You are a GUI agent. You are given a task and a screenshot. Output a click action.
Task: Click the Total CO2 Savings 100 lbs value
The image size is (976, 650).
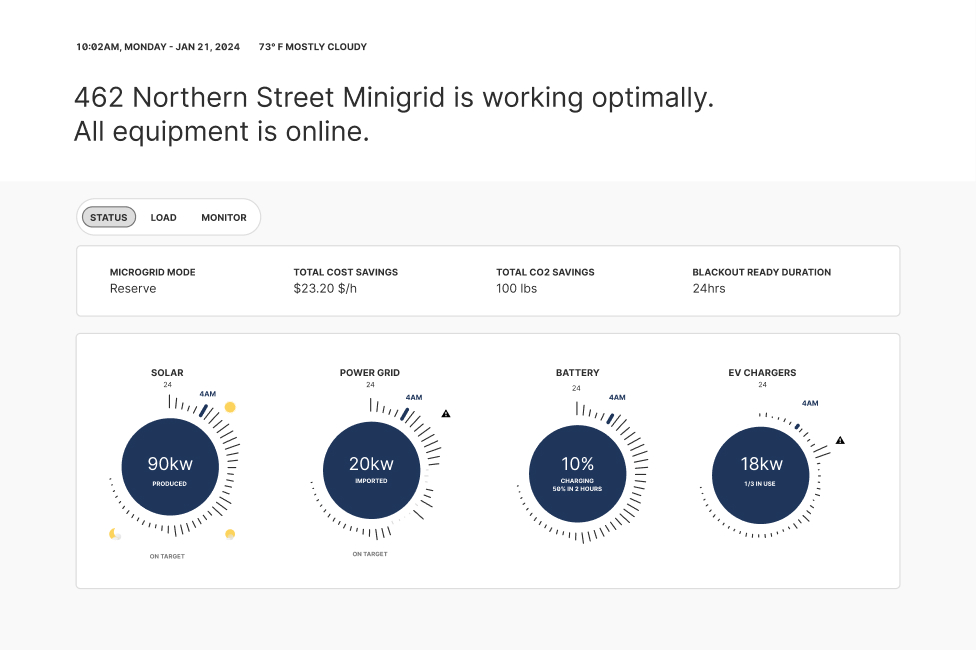517,289
